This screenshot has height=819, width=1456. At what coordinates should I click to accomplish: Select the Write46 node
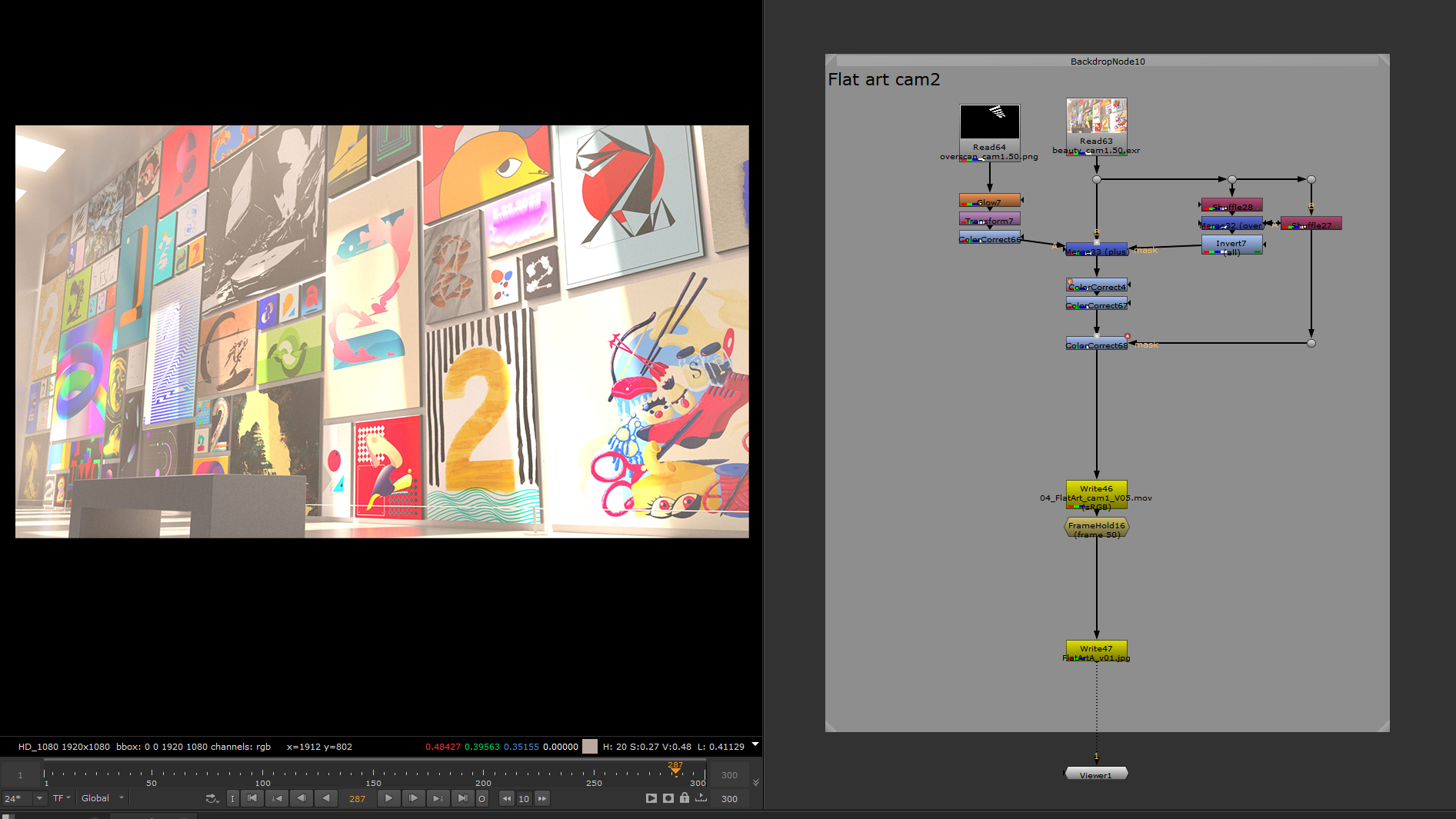click(1096, 495)
